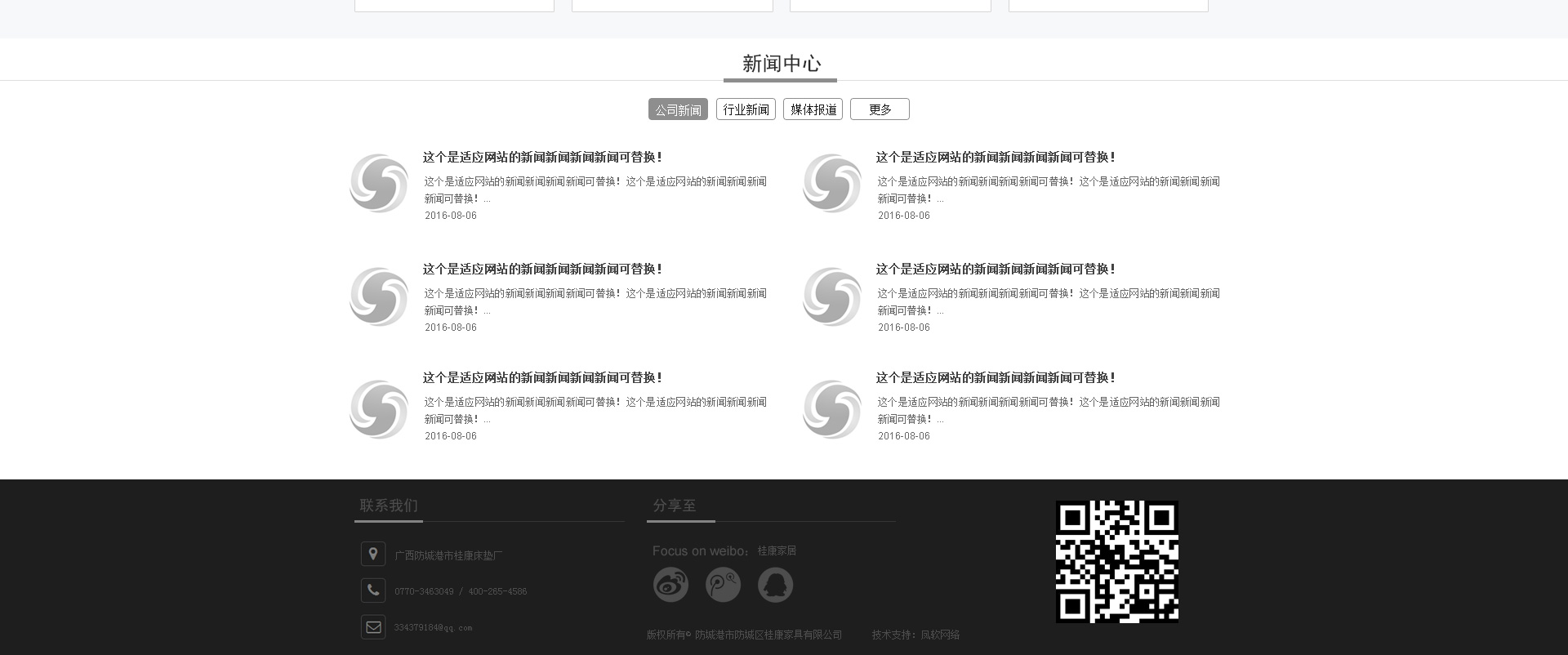Click the swirl logo of bottom-right news item

[832, 409]
